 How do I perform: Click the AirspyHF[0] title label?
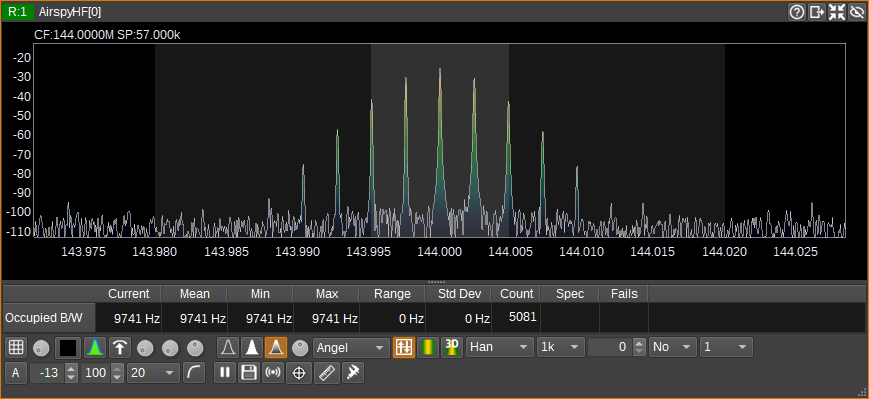coord(70,12)
